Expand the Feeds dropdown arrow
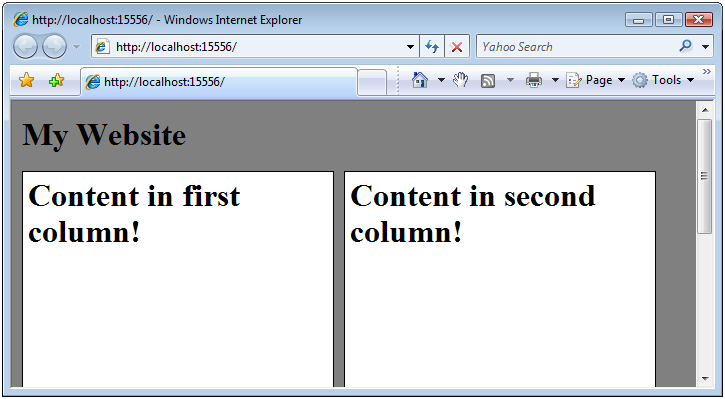 pyautogui.click(x=510, y=80)
